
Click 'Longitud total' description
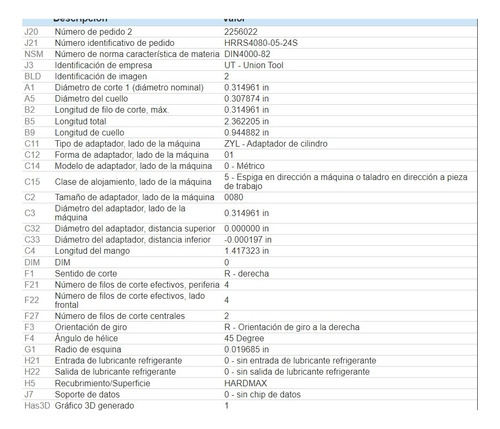pos(80,121)
